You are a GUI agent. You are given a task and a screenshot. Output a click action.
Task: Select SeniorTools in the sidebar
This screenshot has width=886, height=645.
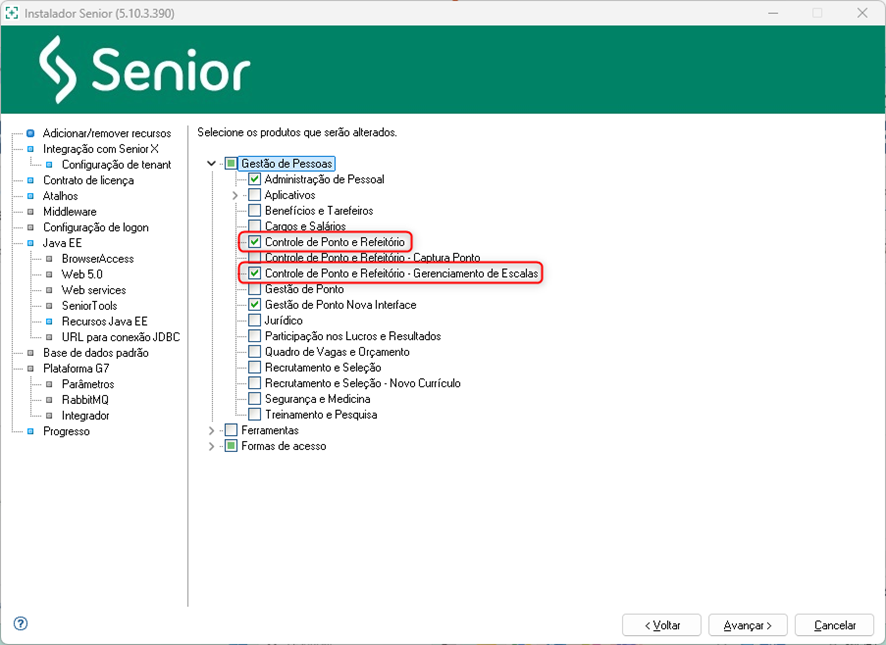[89, 306]
